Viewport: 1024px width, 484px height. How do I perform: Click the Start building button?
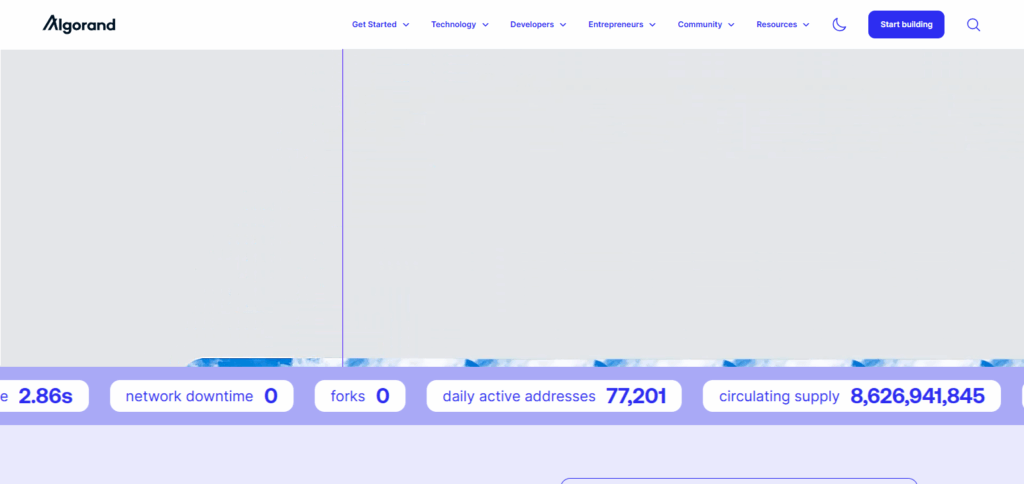[906, 24]
